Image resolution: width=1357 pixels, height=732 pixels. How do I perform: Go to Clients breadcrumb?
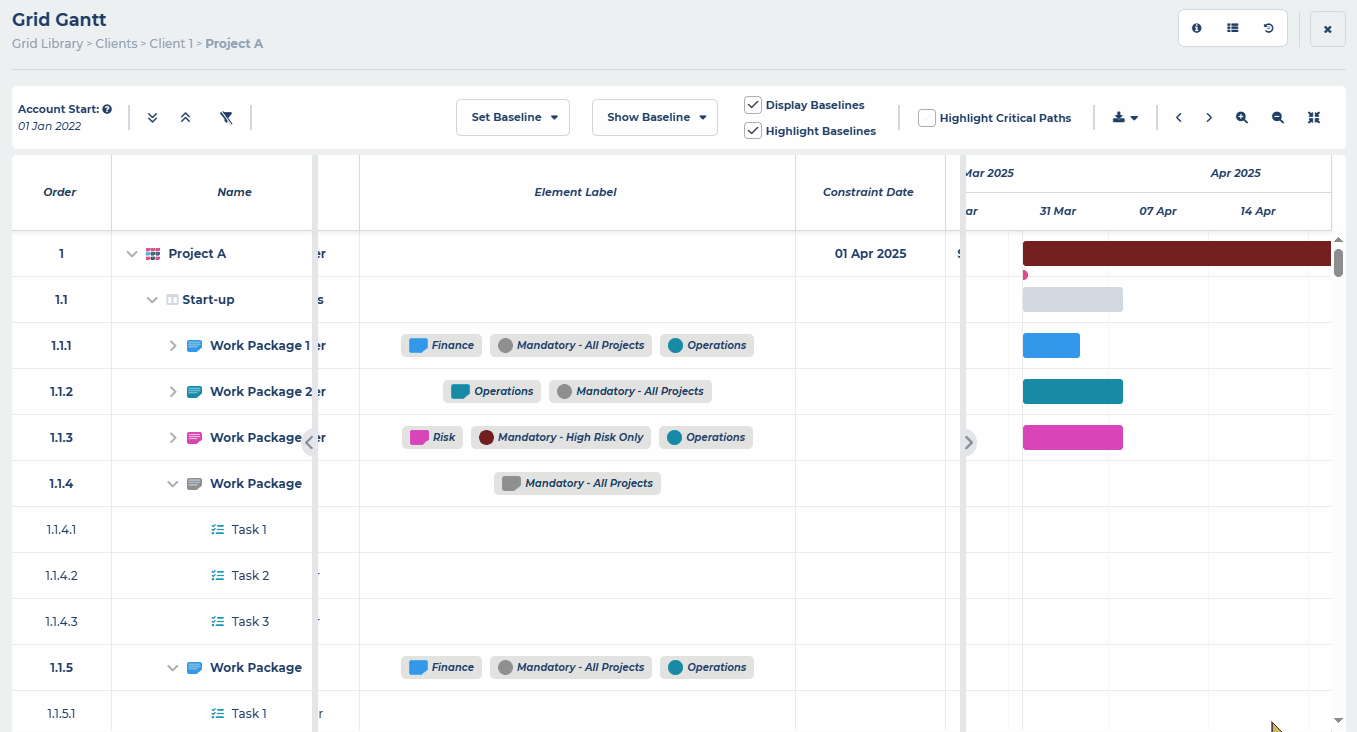point(116,44)
